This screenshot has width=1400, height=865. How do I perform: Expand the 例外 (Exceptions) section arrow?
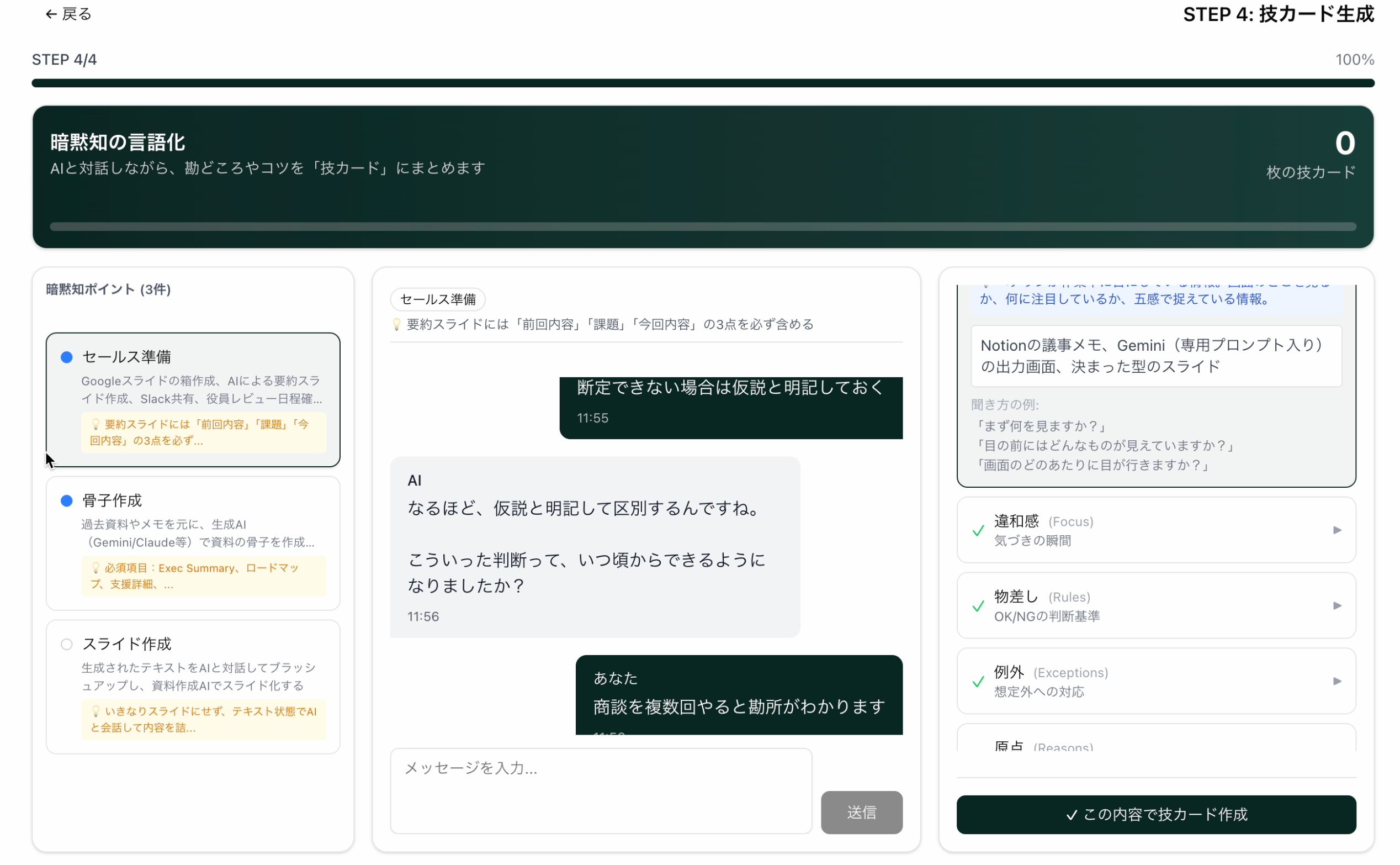1337,682
